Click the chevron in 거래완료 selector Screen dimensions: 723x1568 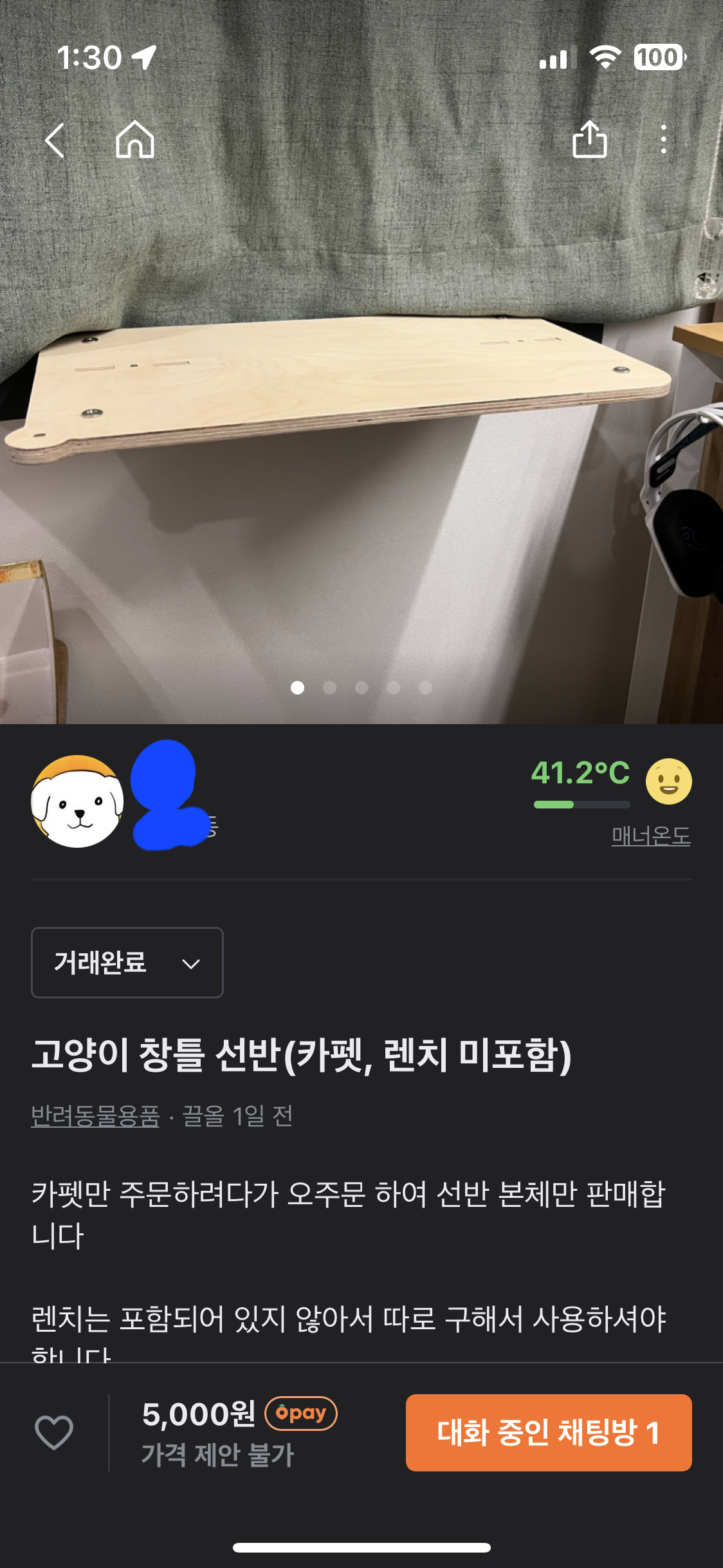[191, 964]
